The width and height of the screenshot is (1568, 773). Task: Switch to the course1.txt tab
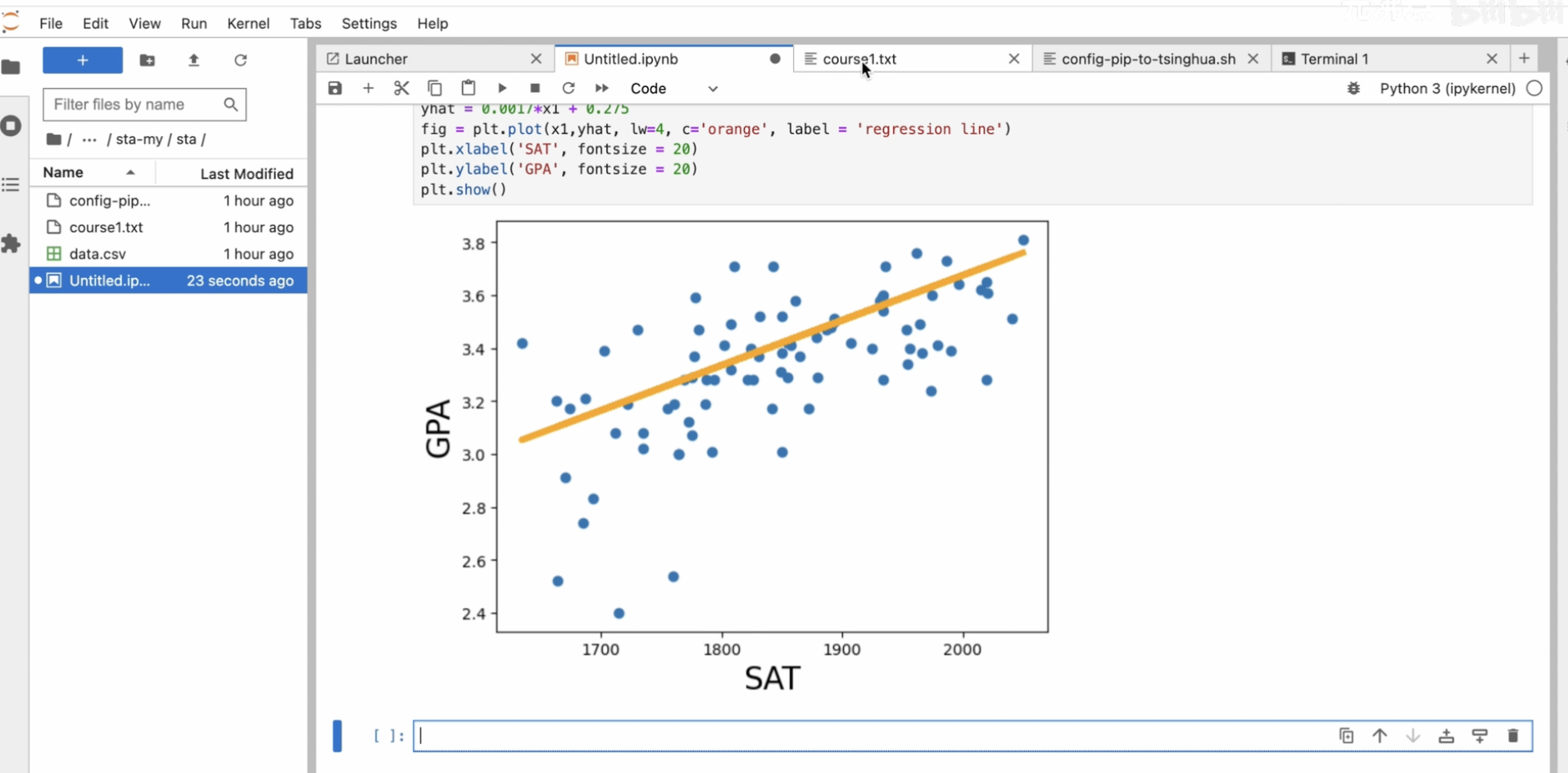859,59
